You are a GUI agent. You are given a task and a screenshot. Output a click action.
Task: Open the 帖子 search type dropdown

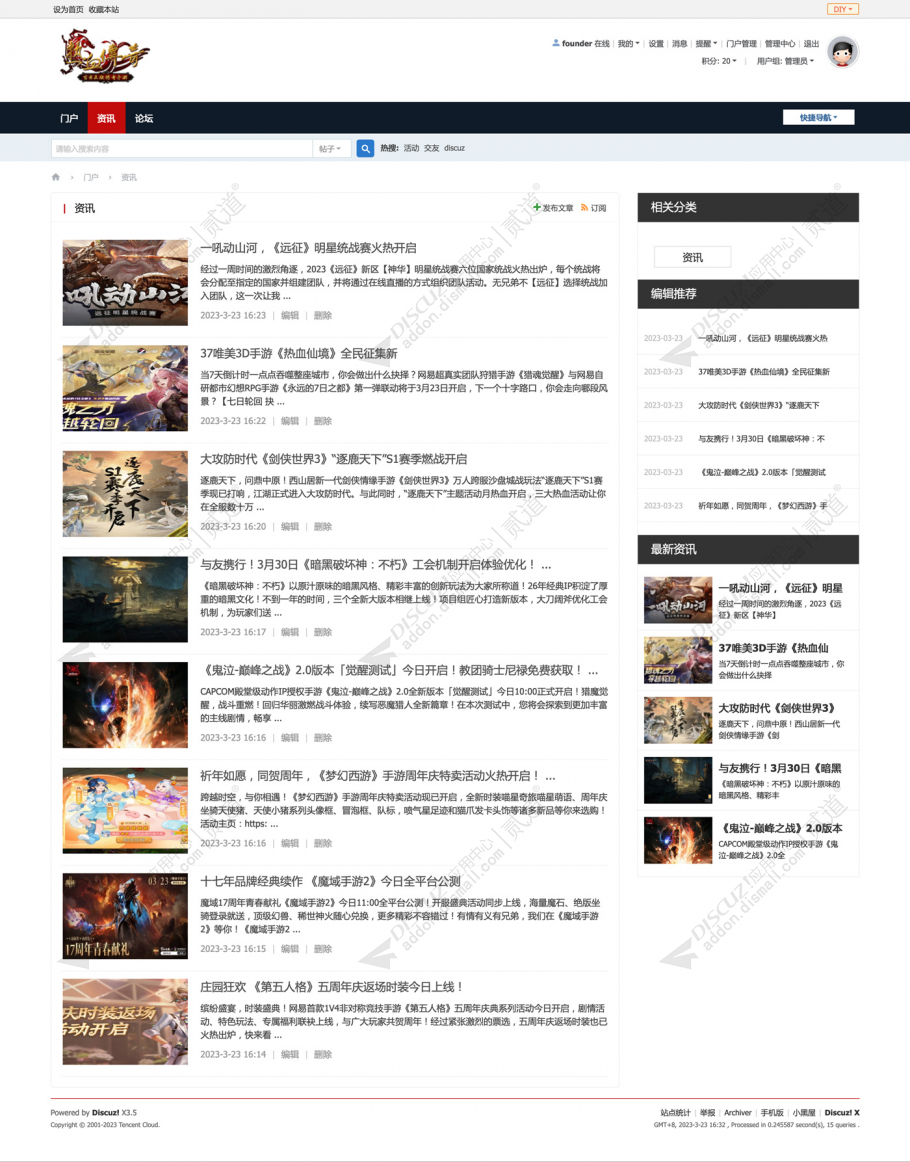pos(330,148)
